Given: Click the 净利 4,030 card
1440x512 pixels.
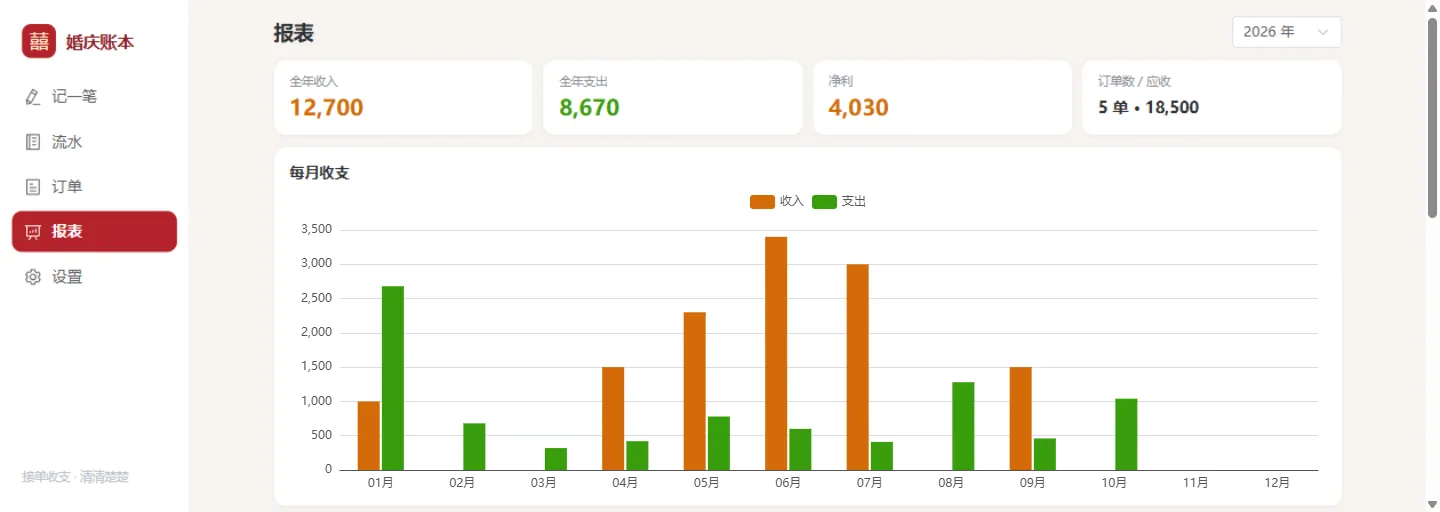Looking at the screenshot, I should [942, 97].
